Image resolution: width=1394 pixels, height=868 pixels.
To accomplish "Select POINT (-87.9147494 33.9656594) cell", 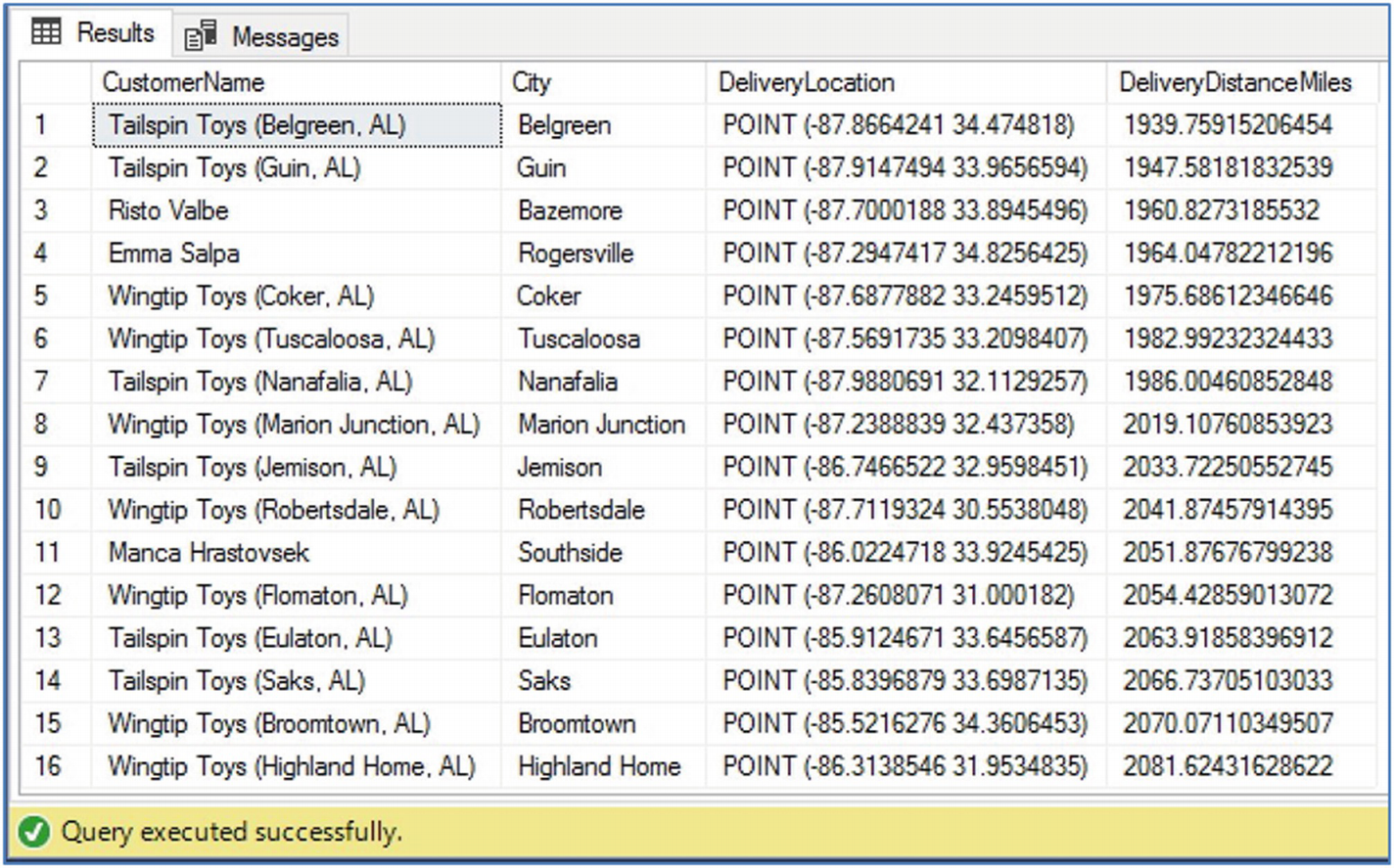I will coord(906,168).
